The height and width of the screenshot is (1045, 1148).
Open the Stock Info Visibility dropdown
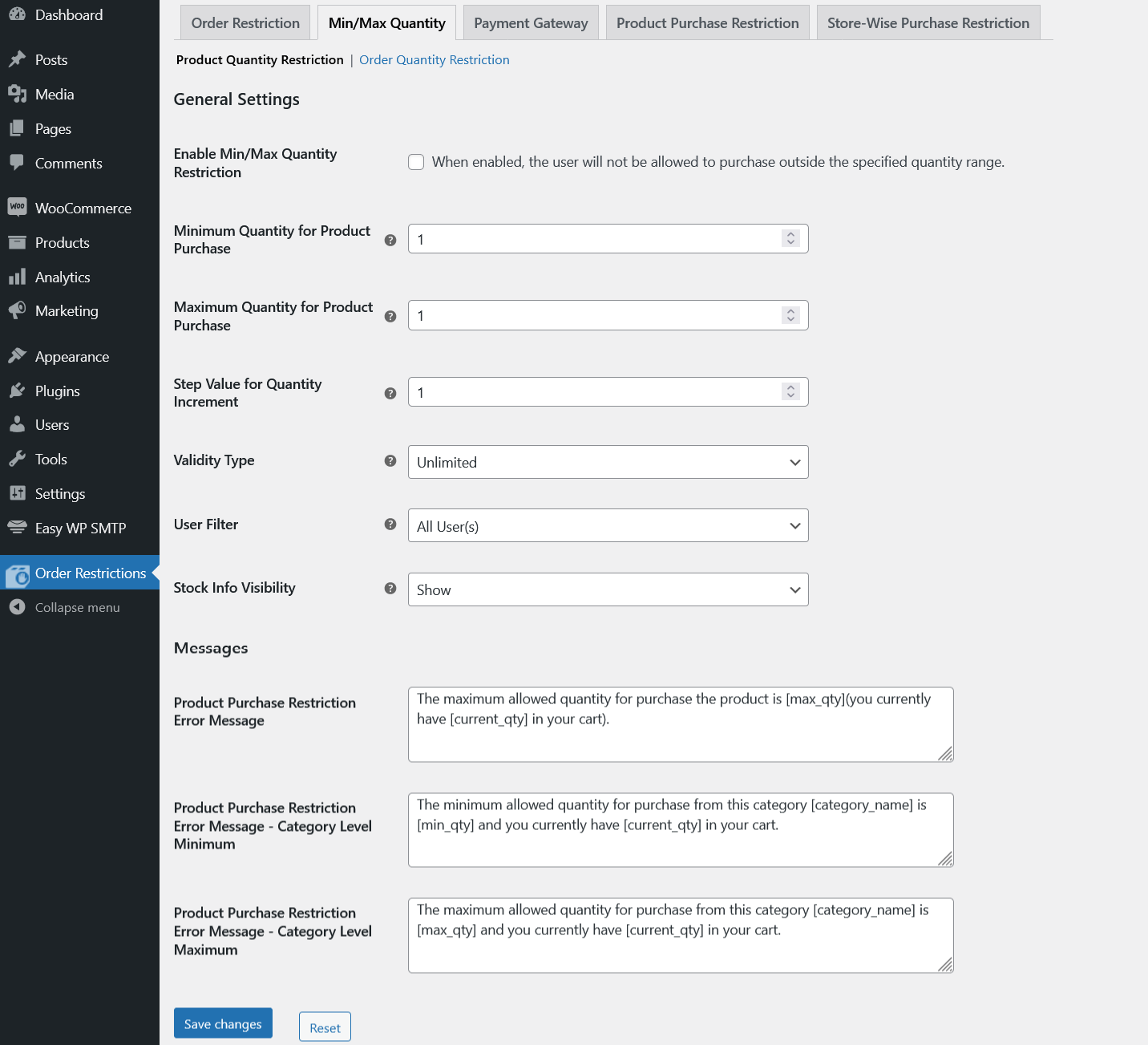[608, 589]
